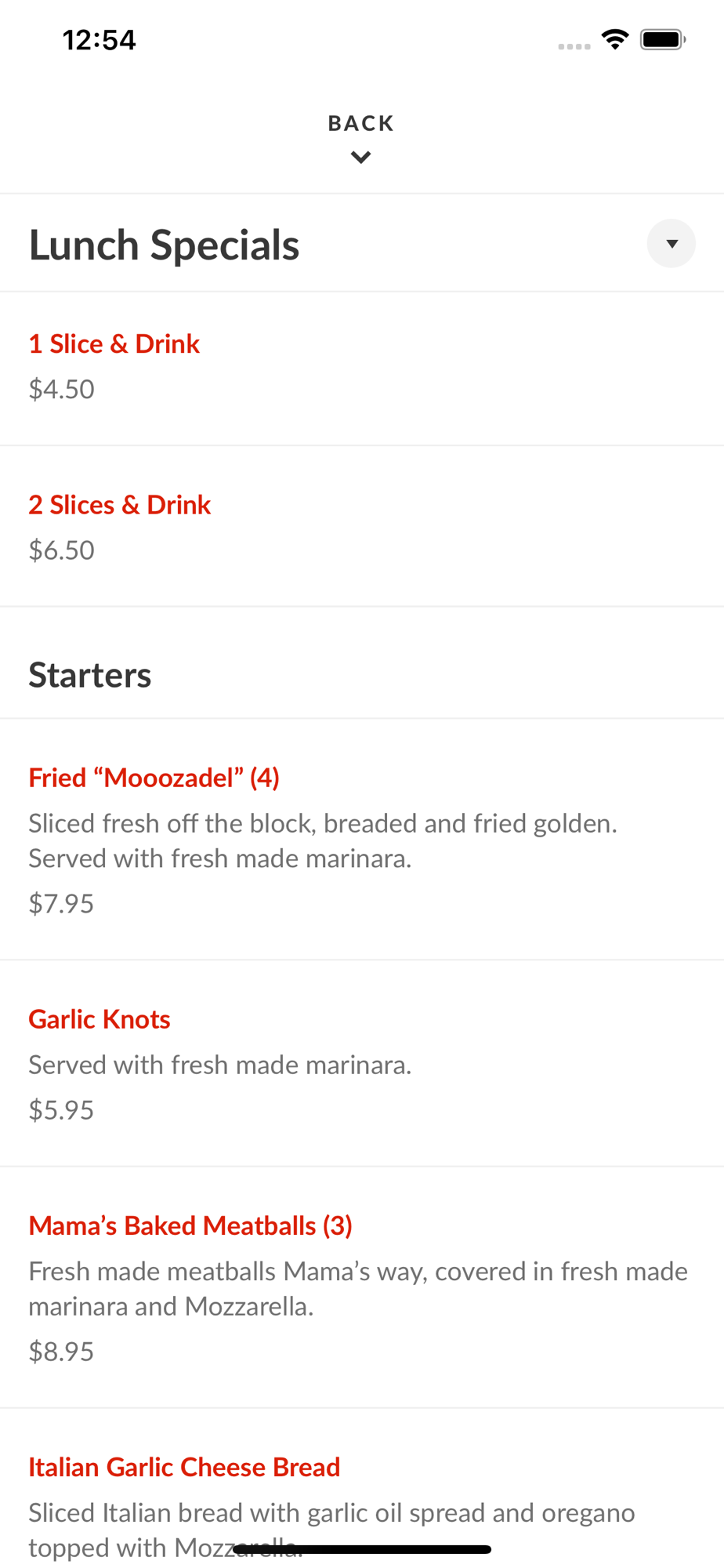Screen dimensions: 724x1568
Task: Tap the battery status icon
Action: tap(663, 39)
